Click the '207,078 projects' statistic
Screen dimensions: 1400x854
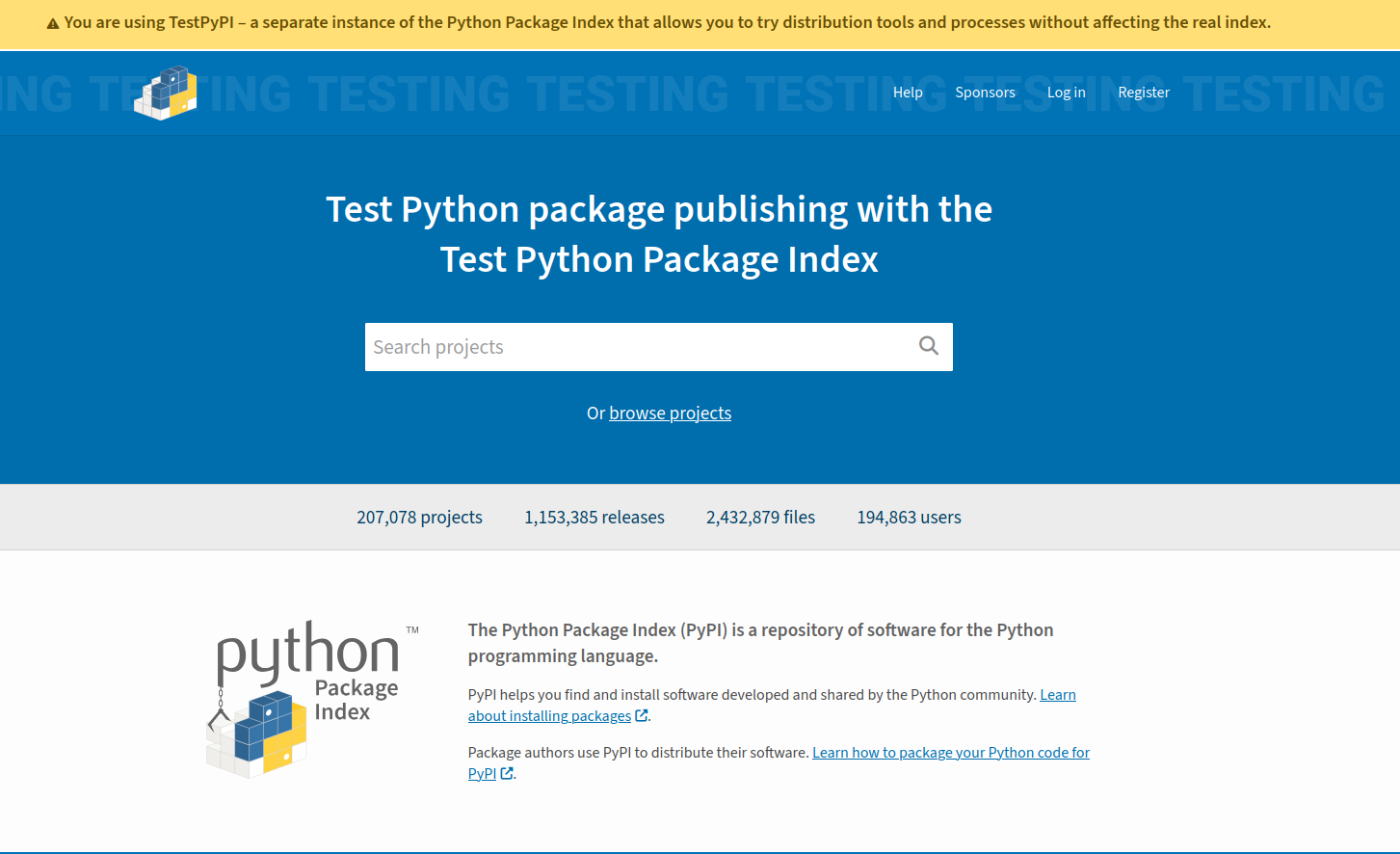(x=419, y=518)
